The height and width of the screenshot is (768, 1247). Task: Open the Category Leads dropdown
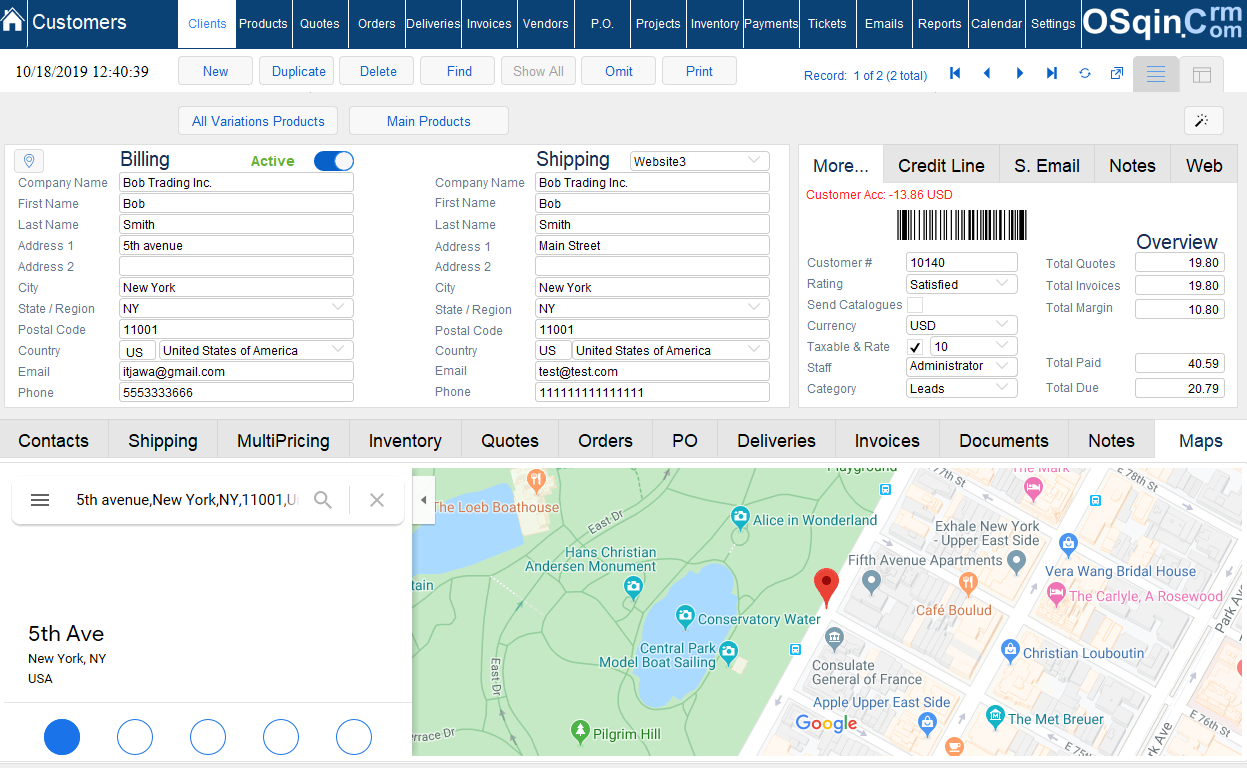click(x=962, y=388)
